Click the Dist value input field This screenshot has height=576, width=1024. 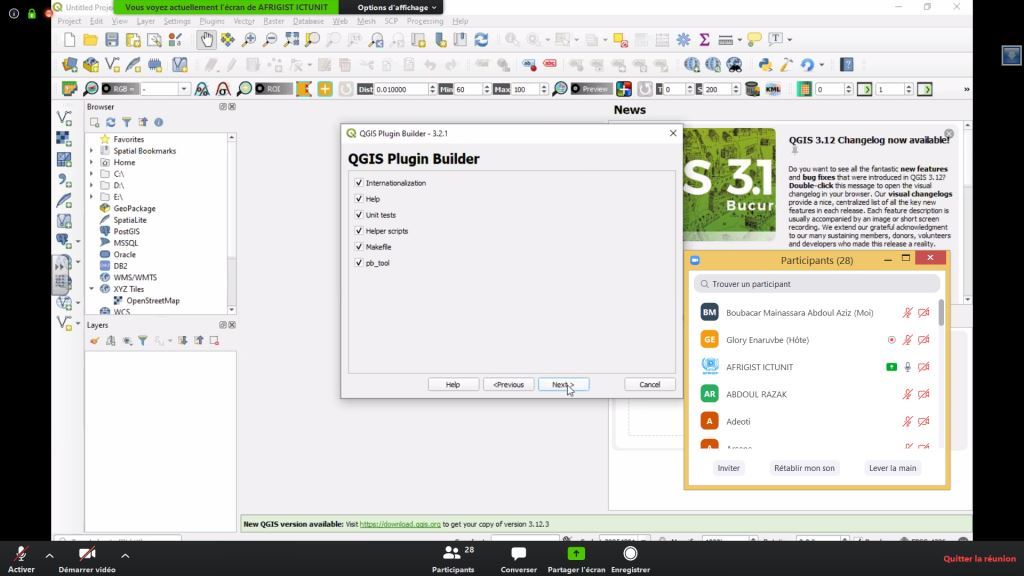point(400,89)
